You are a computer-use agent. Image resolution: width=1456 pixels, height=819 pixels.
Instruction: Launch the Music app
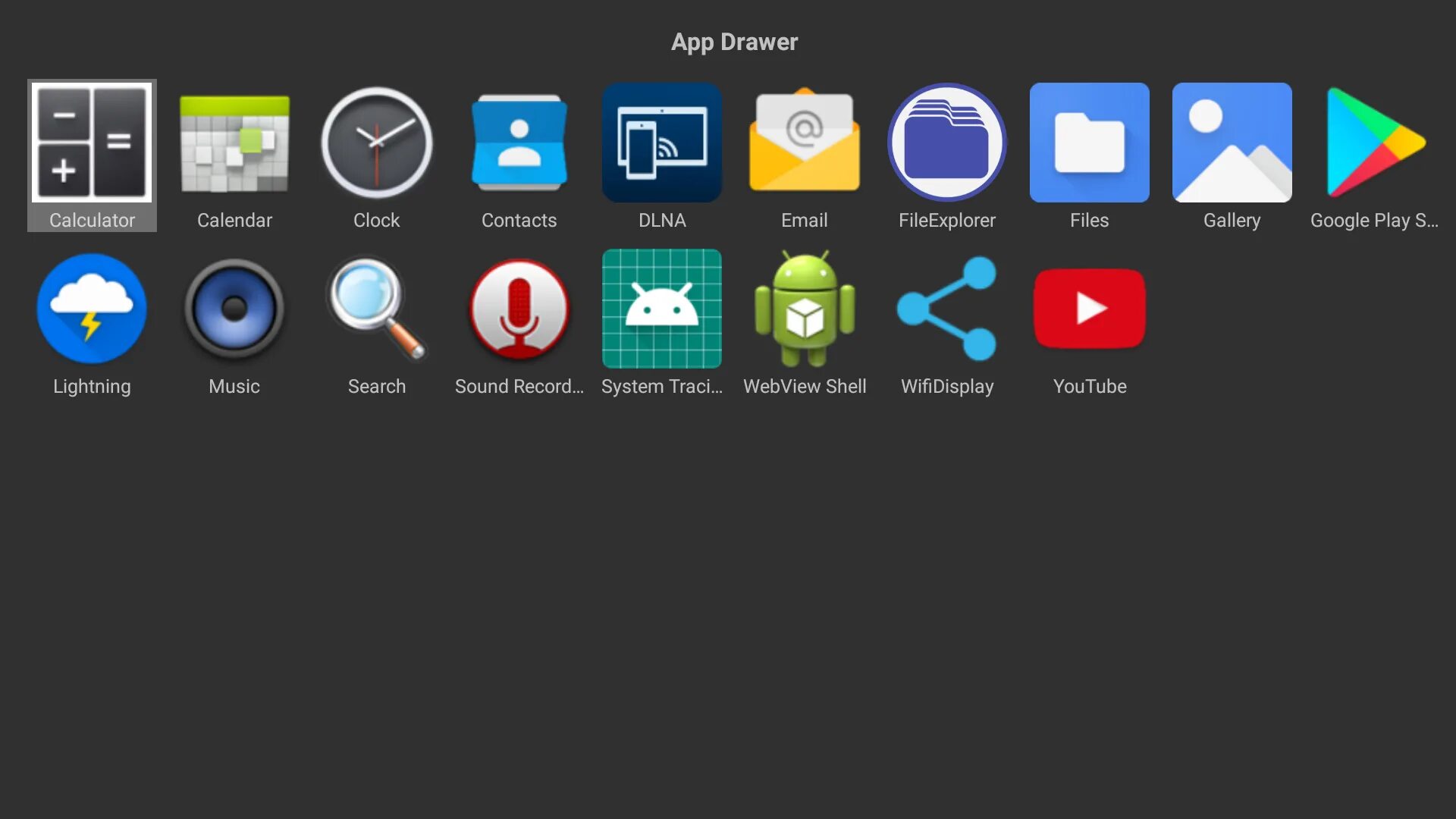pos(234,309)
